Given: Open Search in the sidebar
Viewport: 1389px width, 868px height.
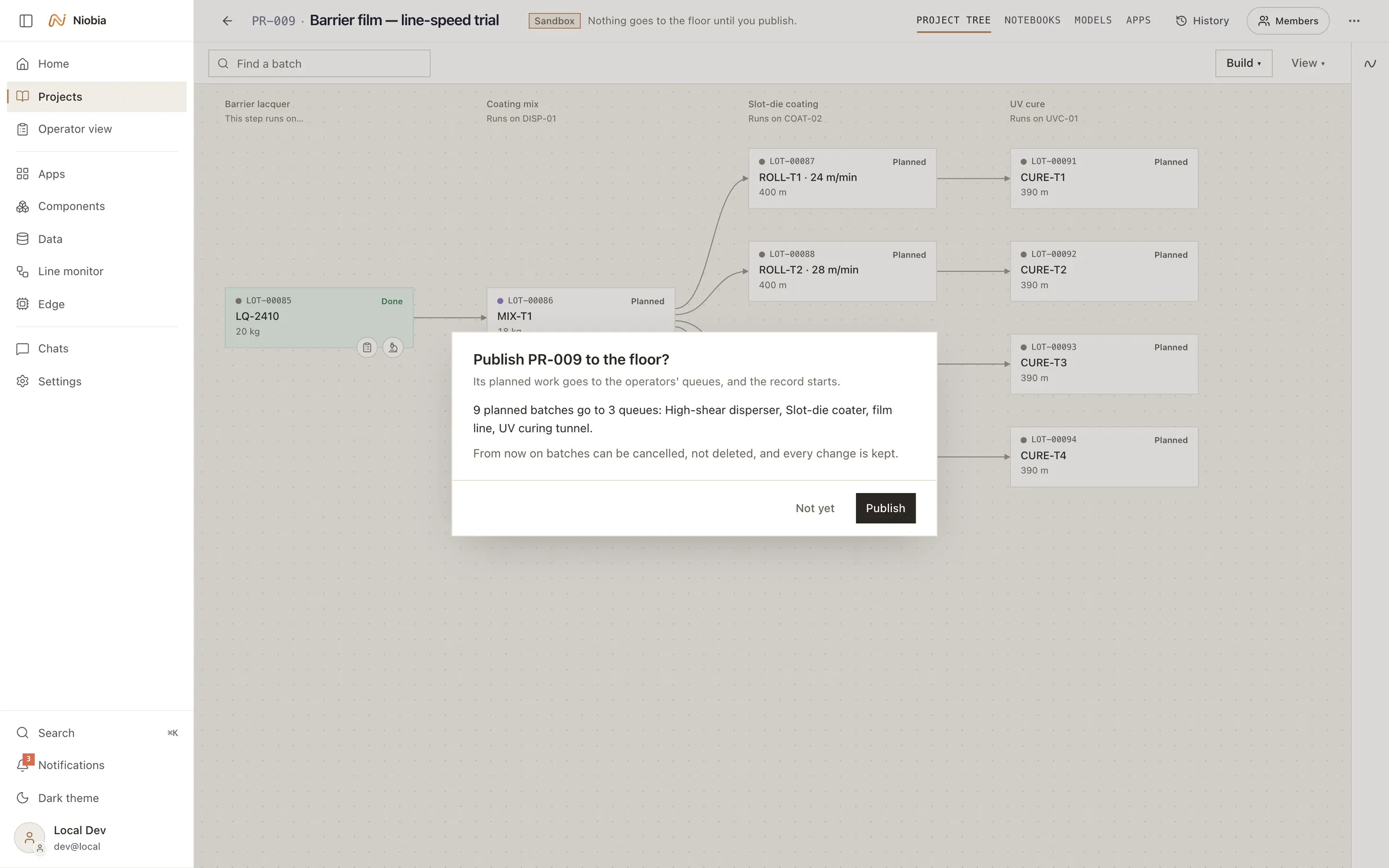Looking at the screenshot, I should click(x=97, y=733).
